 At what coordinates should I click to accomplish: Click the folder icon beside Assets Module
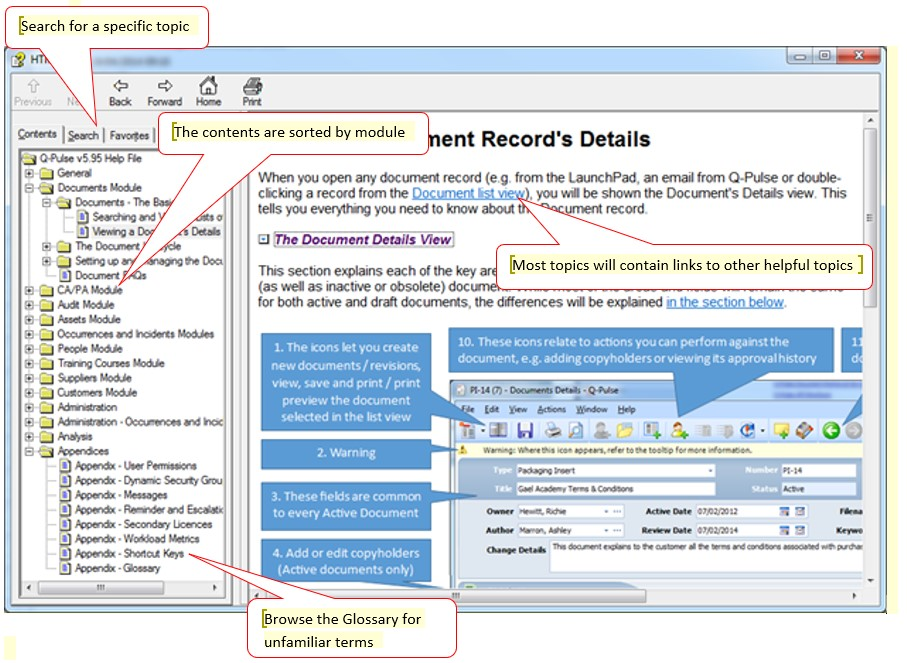[46, 319]
